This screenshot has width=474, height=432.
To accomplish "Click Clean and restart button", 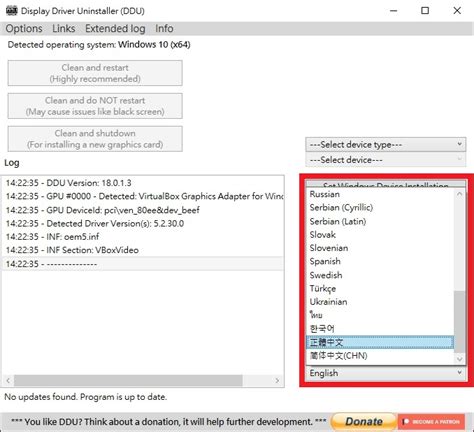I will [x=95, y=73].
